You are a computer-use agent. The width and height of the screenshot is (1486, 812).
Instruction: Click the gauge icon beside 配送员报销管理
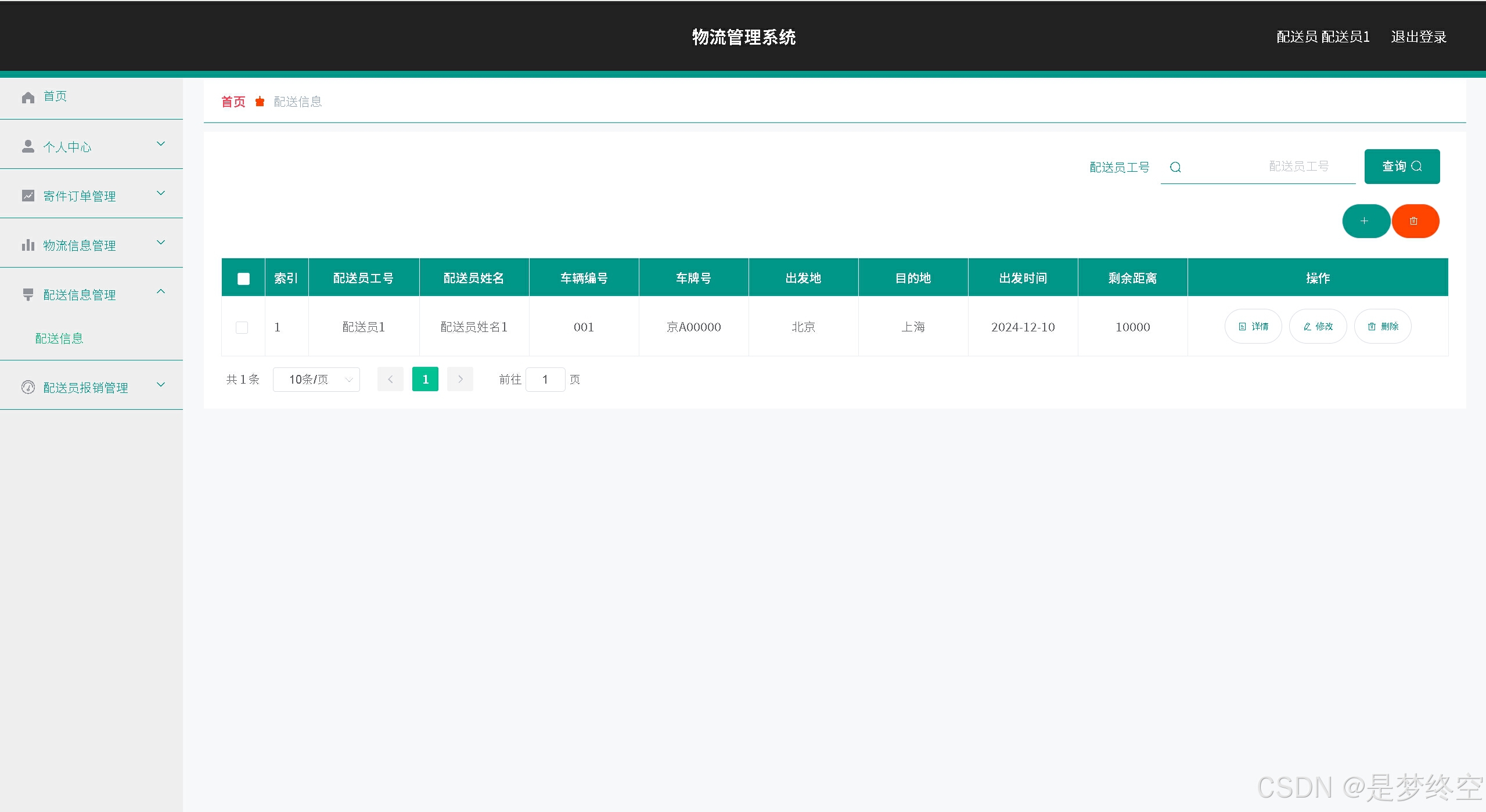[x=28, y=387]
